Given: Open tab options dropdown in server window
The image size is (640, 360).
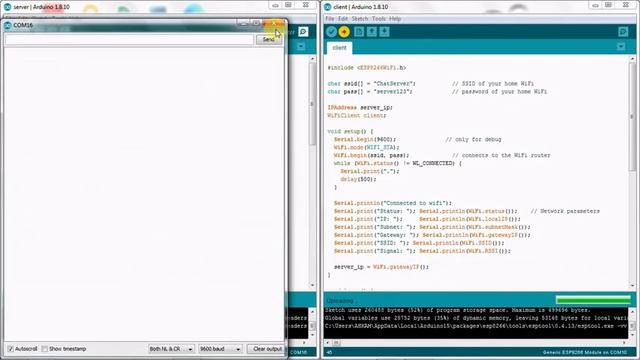Looking at the screenshot, I should 301,47.
